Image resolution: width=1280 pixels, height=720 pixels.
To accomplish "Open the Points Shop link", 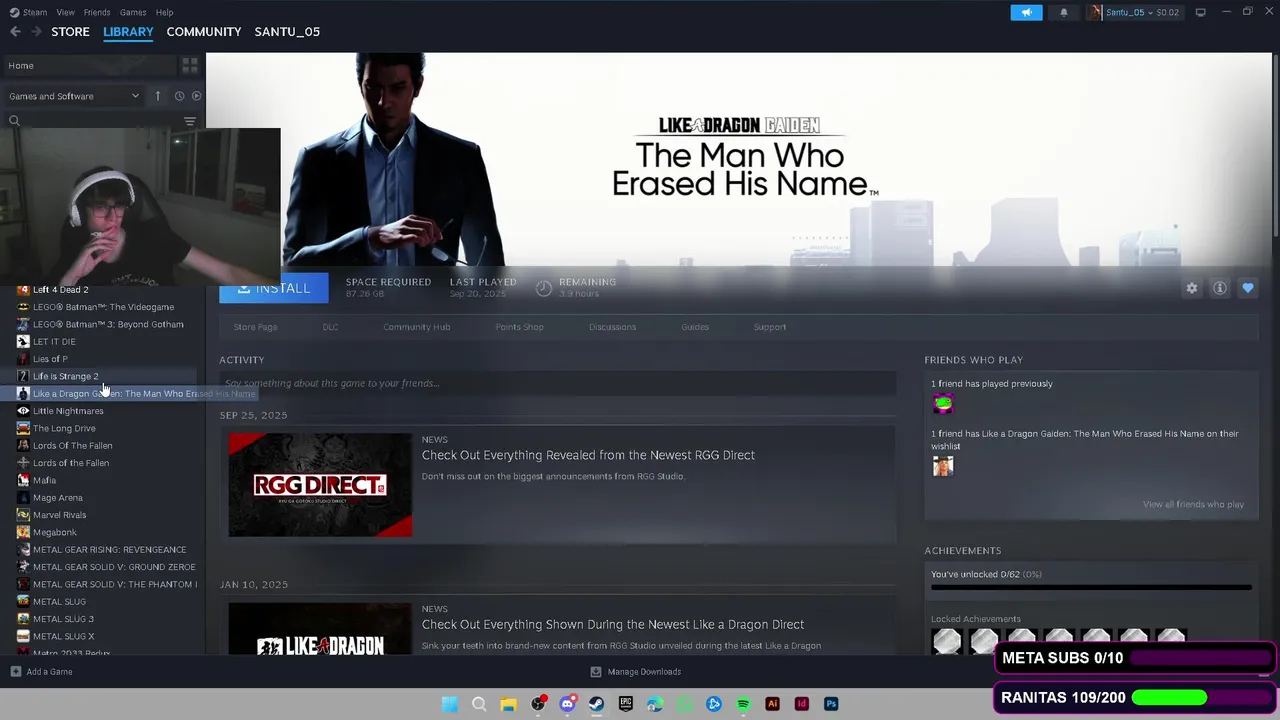I will 519,327.
